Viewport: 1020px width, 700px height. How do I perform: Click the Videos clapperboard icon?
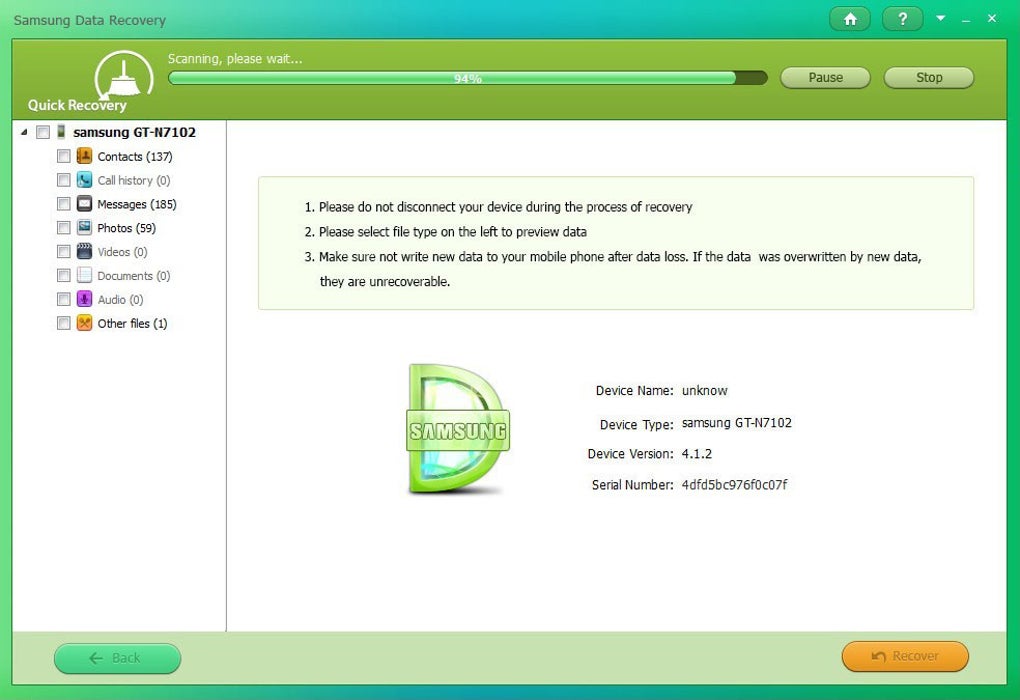click(x=84, y=251)
